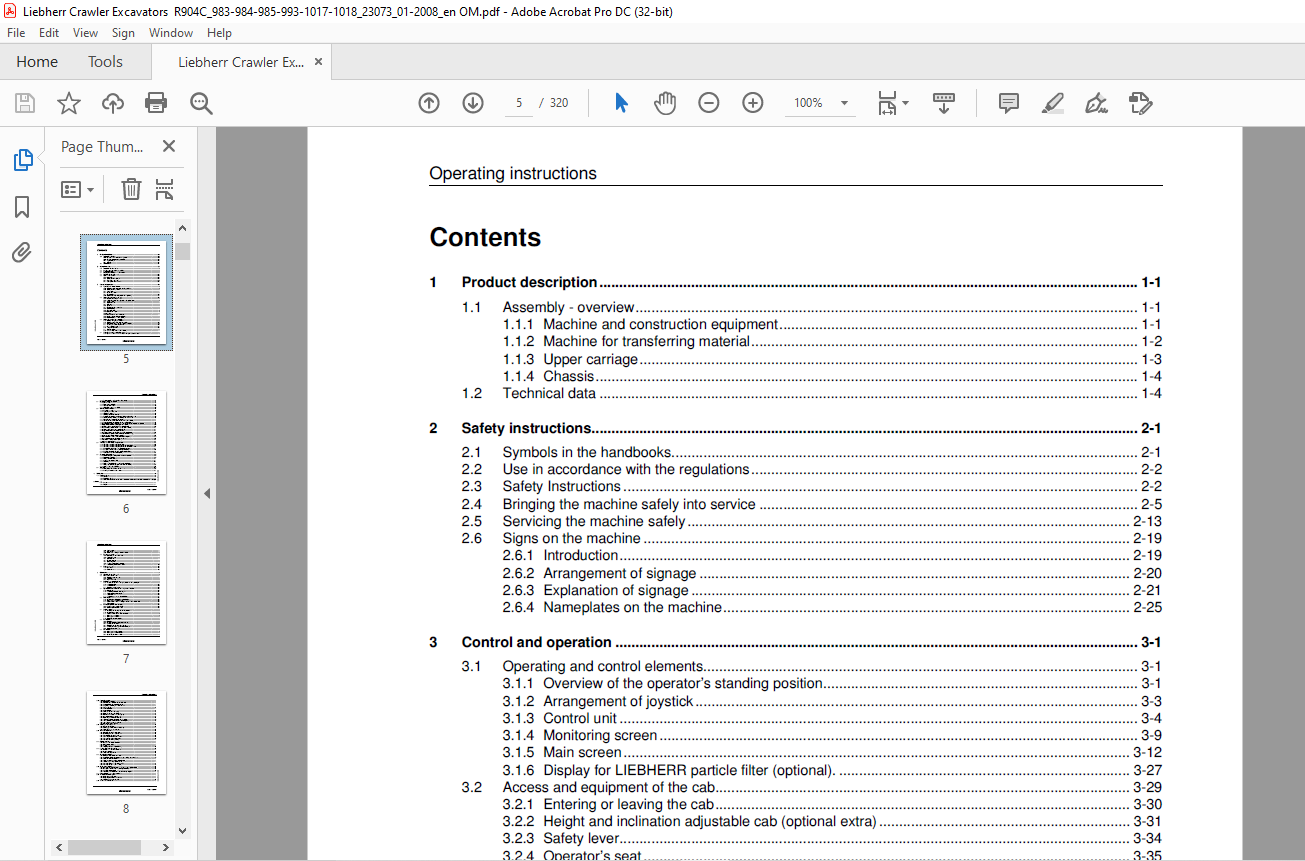The width and height of the screenshot is (1305, 861).
Task: Click '1.1.4 Chassis' contents entry
Action: click(832, 377)
